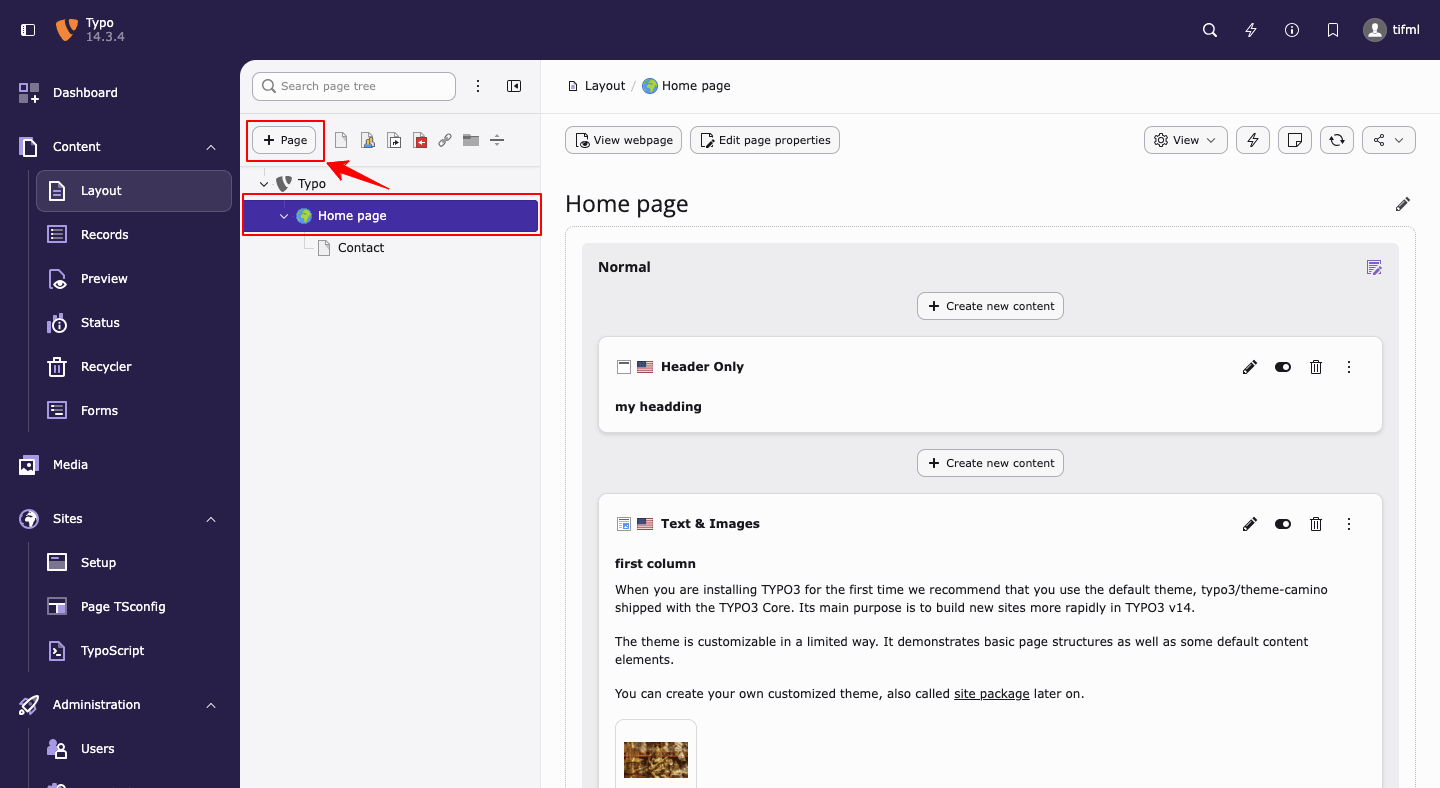Clear page cache with the toolbar lightning icon
The height and width of the screenshot is (788, 1440).
point(1254,140)
